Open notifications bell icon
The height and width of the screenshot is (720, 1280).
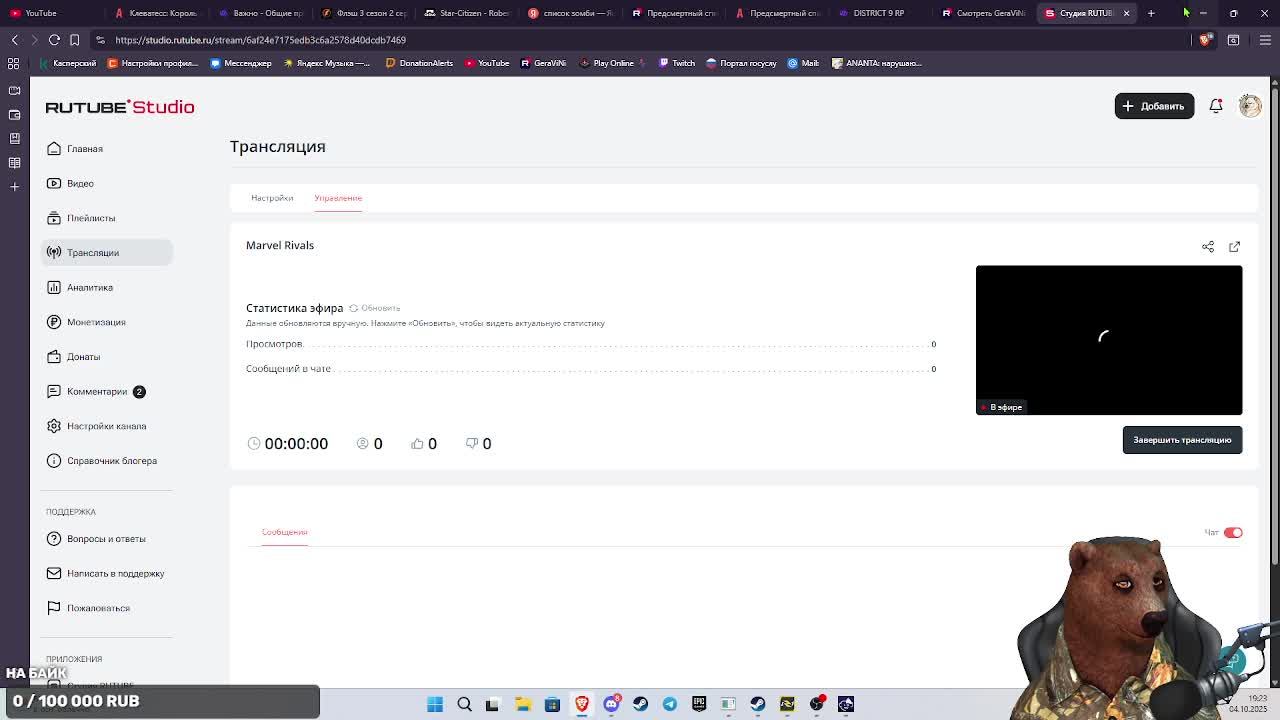[1216, 106]
